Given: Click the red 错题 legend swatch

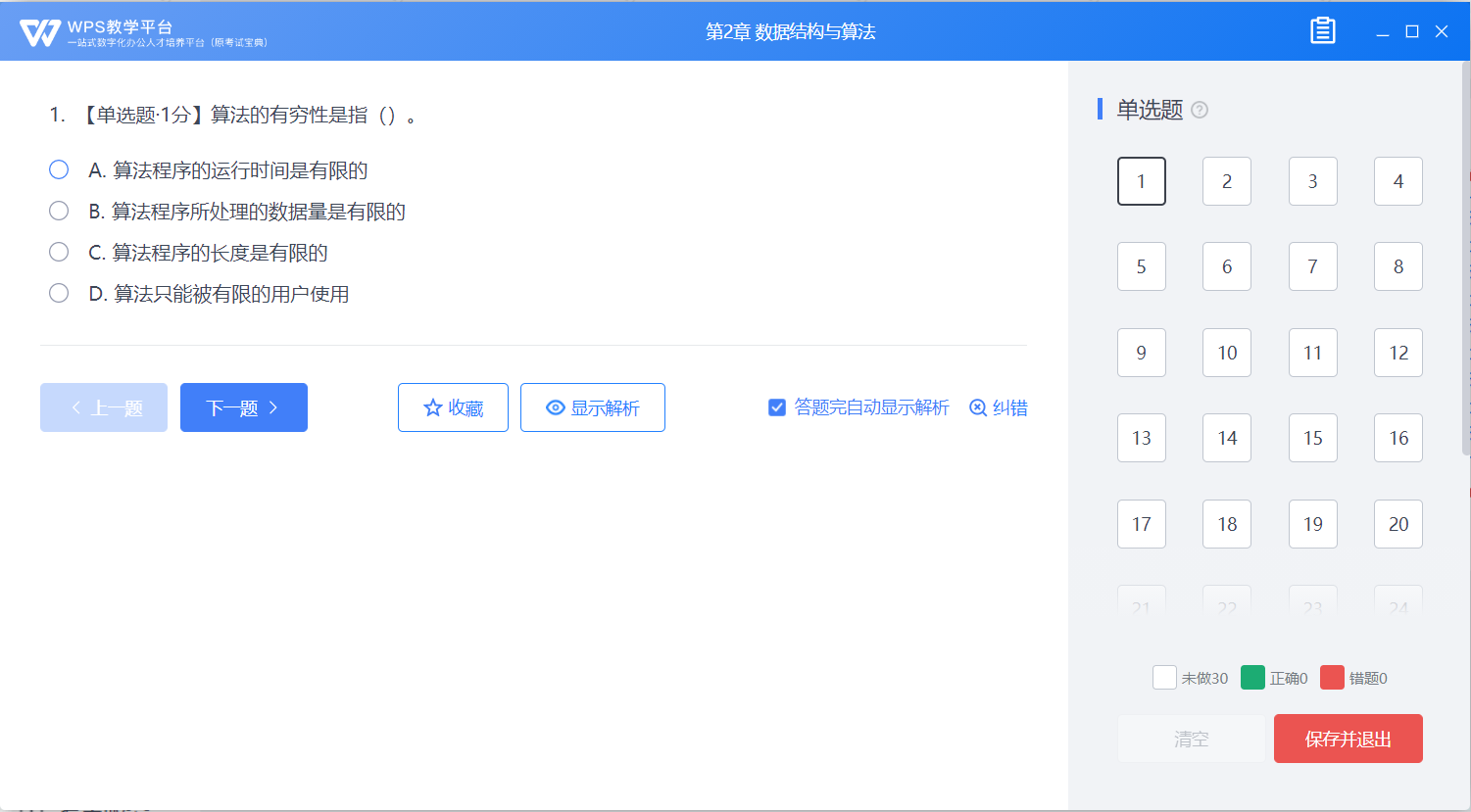Looking at the screenshot, I should point(1332,678).
